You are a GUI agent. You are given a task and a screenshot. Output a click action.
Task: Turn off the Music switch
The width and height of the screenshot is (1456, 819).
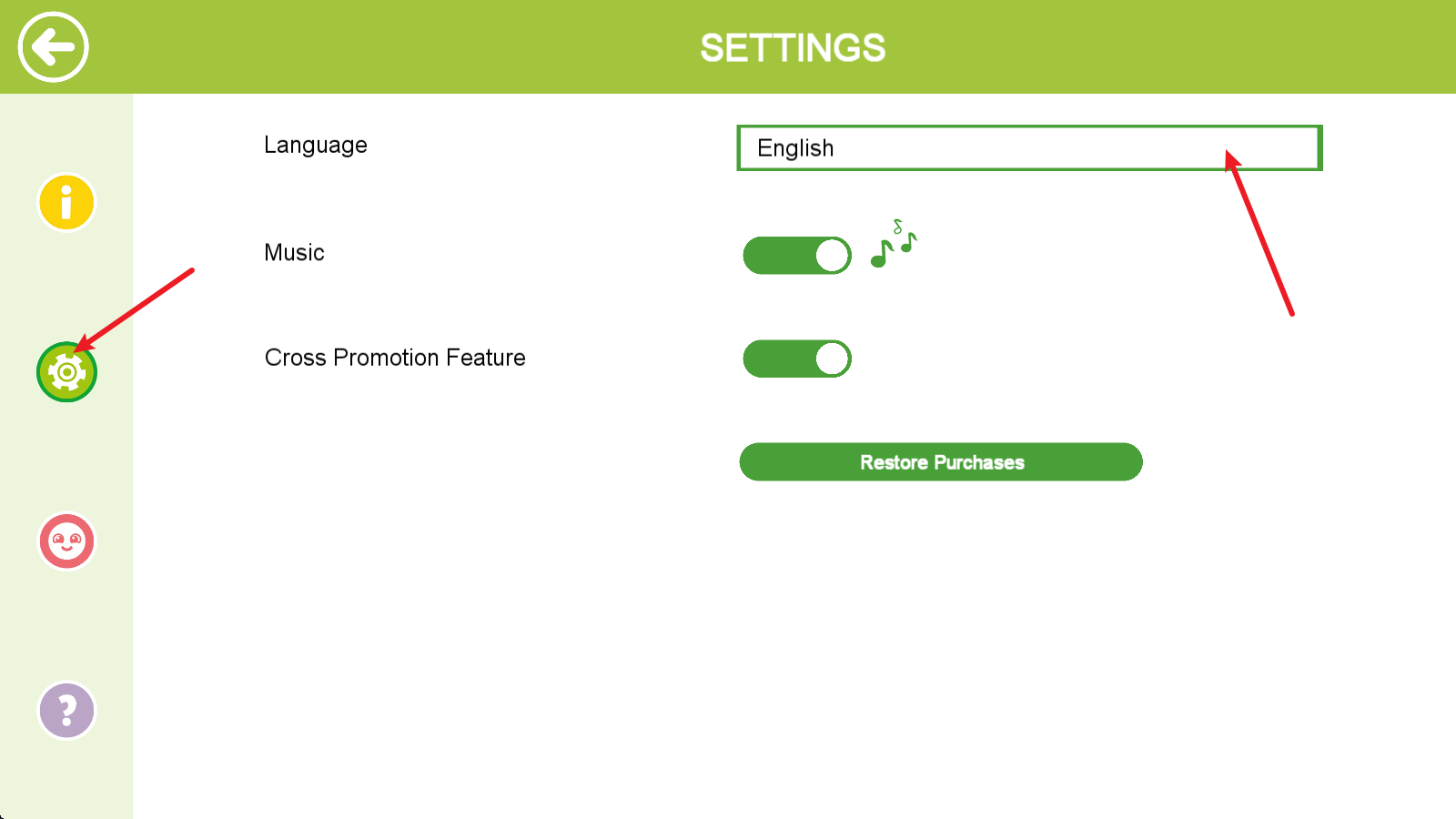(x=796, y=256)
